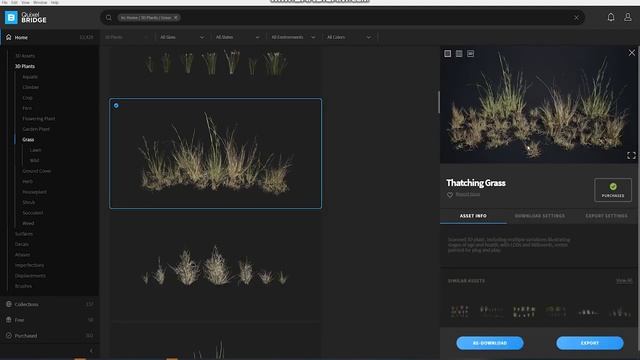Viewport: 640px width, 360px height.
Task: Select Flowering Plant subcategory
Action: (x=39, y=118)
